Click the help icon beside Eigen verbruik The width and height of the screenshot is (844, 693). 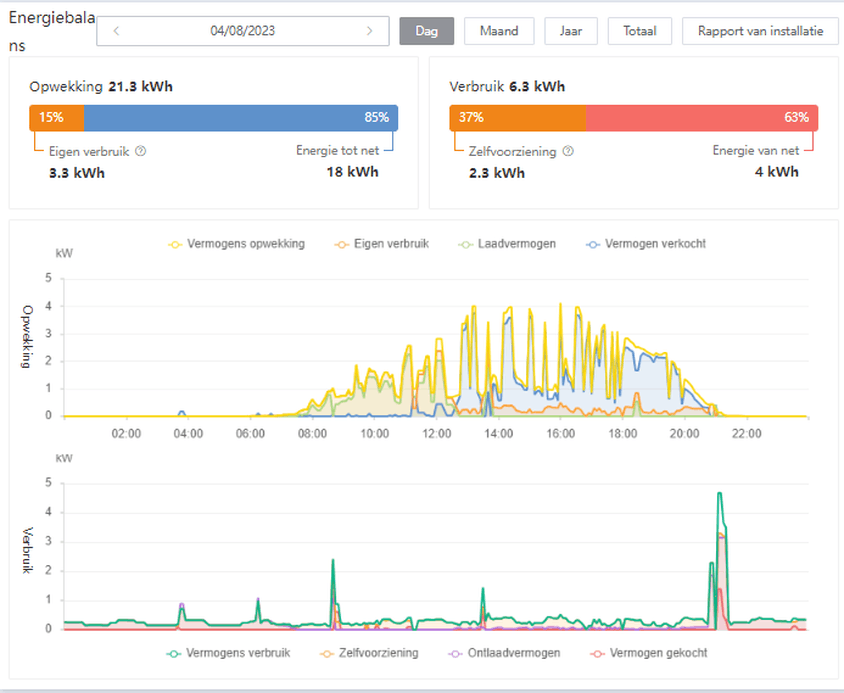point(141,151)
